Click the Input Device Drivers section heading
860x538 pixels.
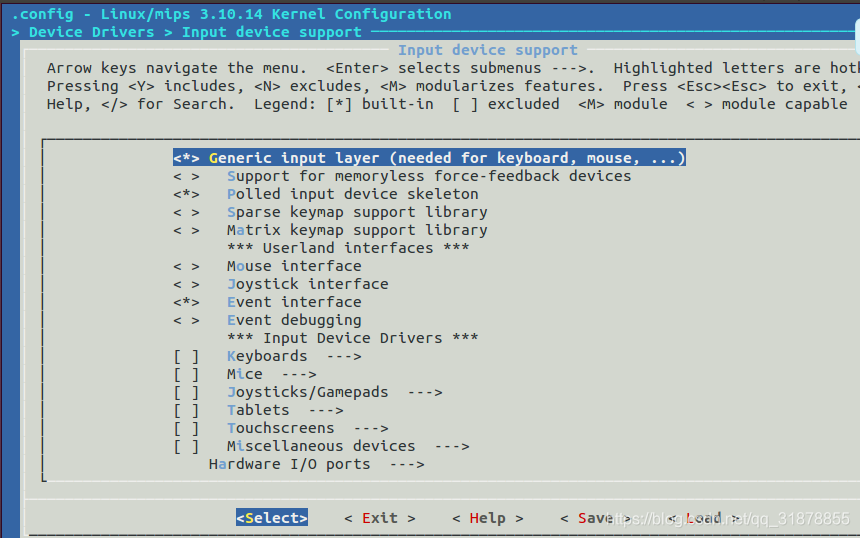(353, 338)
